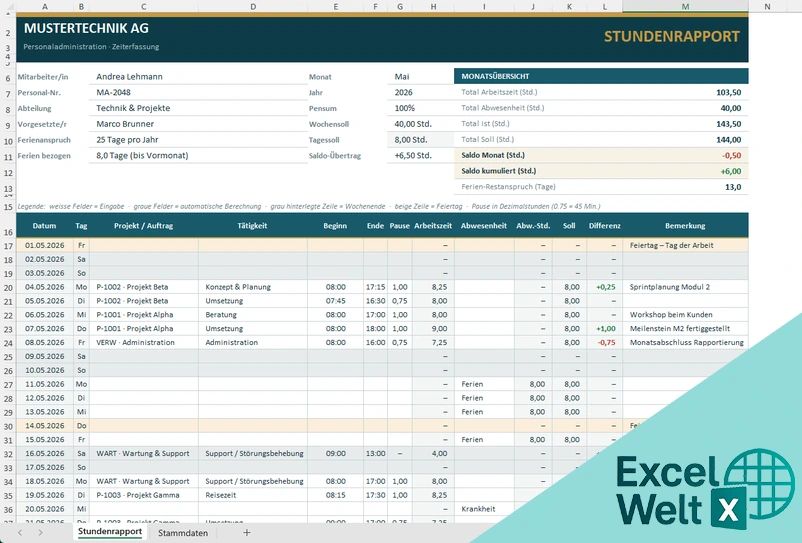802x543 pixels.
Task: Select the Sprintplanung Modul 2 remark
Action: click(x=685, y=287)
